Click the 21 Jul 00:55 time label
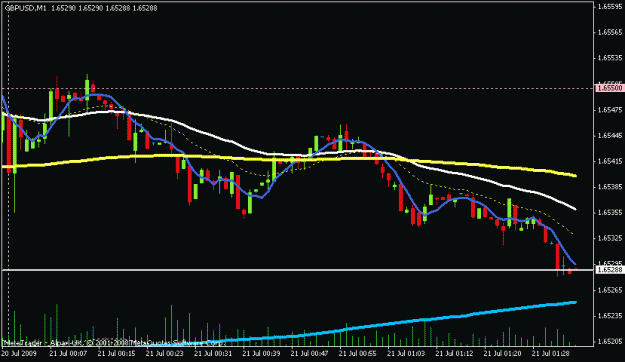The width and height of the screenshot is (625, 362). tap(358, 353)
